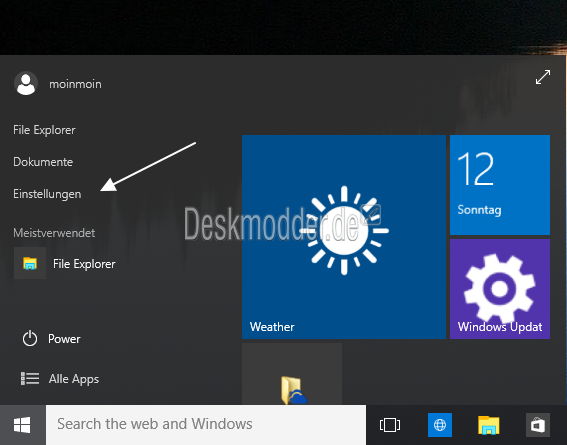Screen dimensions: 567x445
Task: Launch the globe browser icon on taskbar
Action: point(440,425)
